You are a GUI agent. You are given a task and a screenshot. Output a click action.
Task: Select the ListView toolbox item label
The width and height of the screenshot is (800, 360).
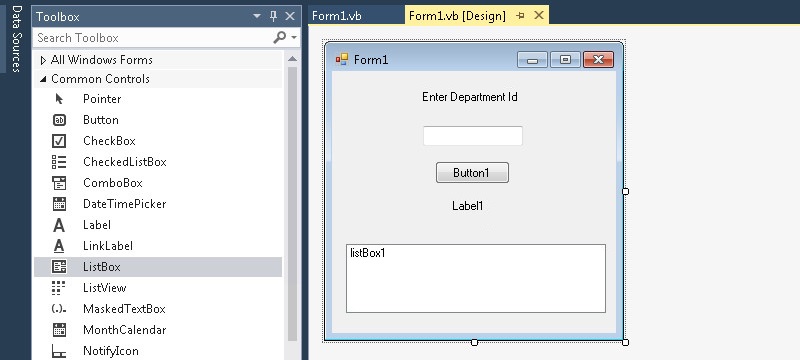pos(105,288)
